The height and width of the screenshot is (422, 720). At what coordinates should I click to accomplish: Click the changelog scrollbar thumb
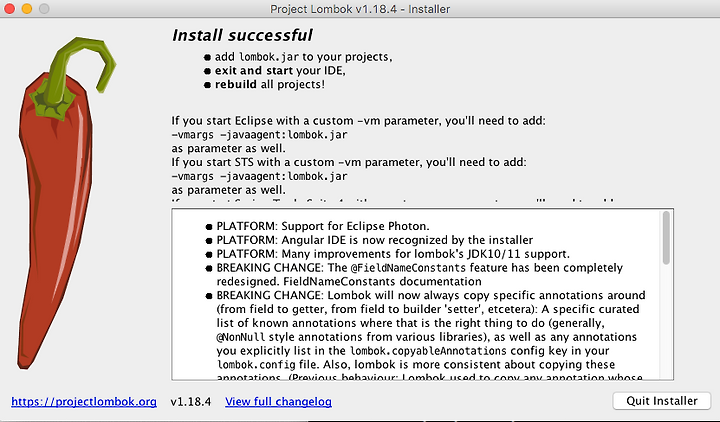click(x=666, y=238)
